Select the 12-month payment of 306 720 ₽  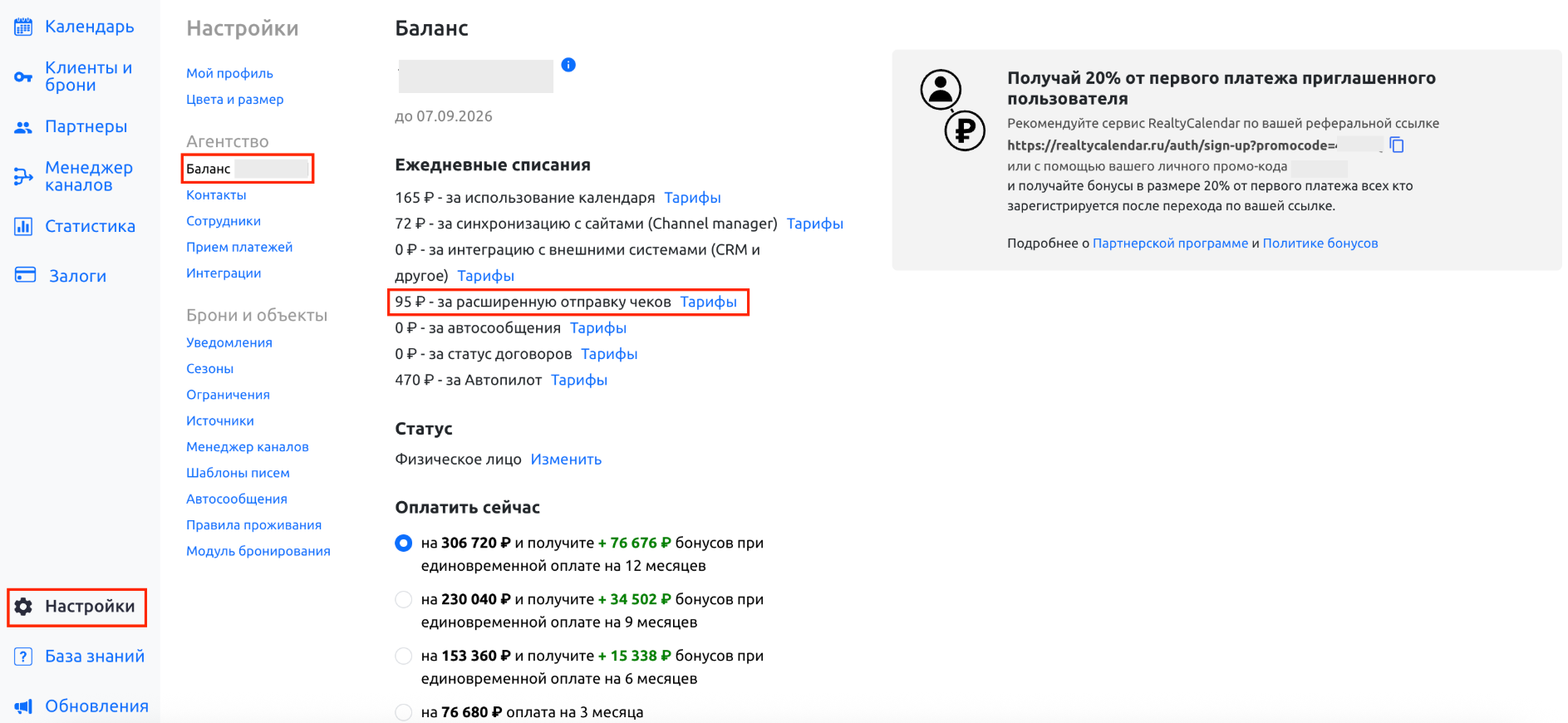[403, 543]
